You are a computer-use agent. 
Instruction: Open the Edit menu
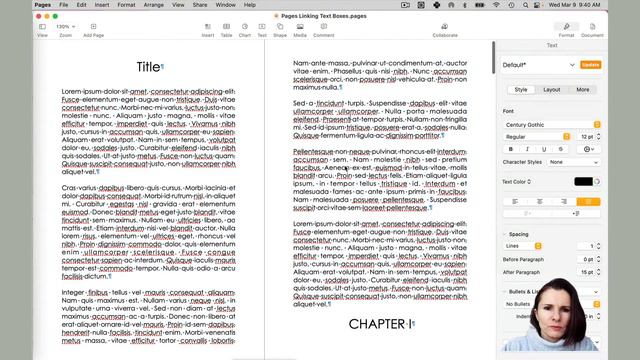pyautogui.click(x=82, y=5)
